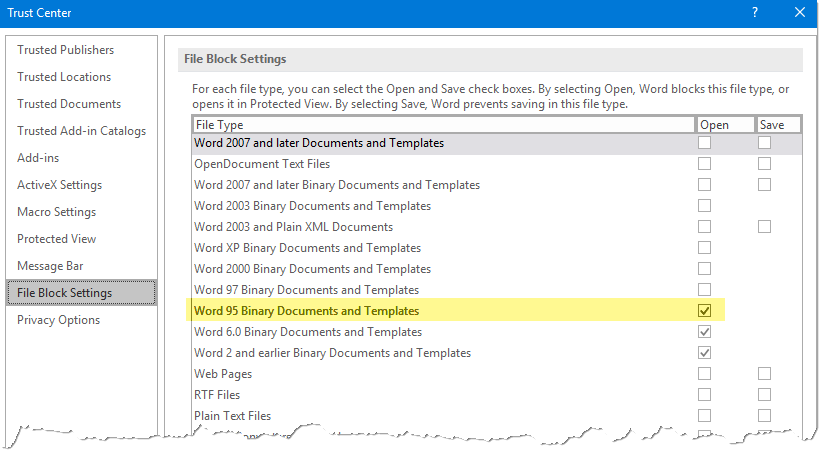Click the Help question mark icon
This screenshot has height=467, width=821.
(755, 13)
